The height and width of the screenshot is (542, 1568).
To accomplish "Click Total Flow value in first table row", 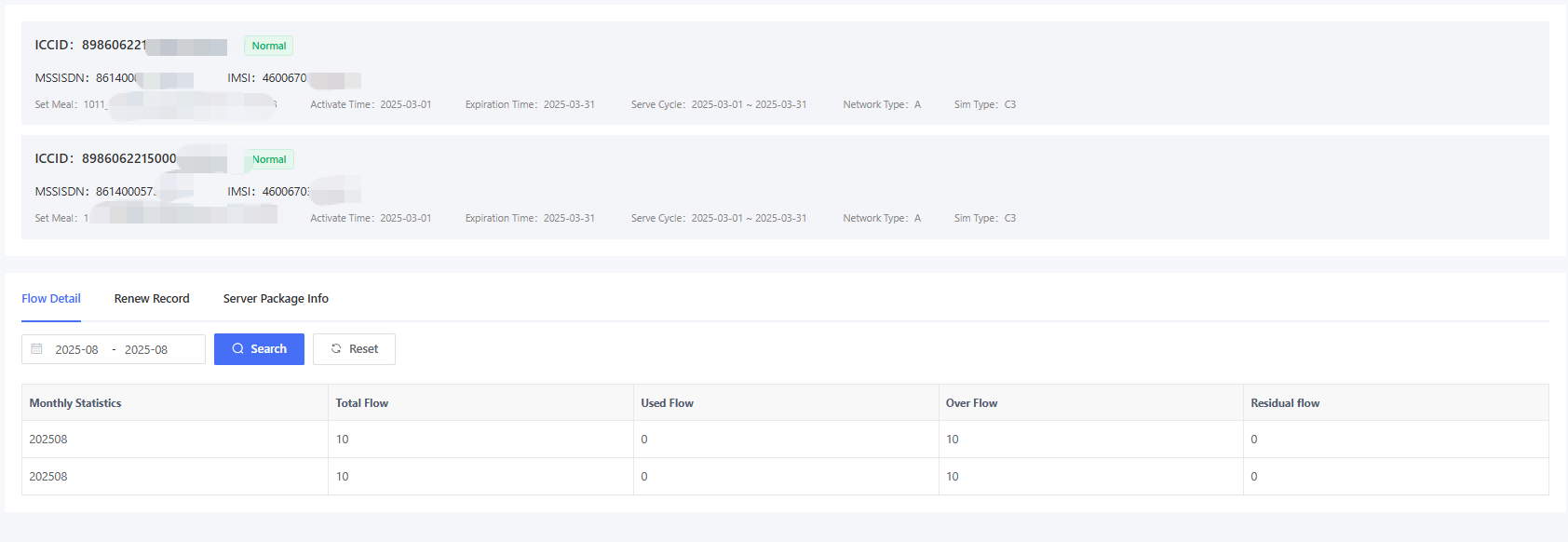I will click(x=343, y=440).
